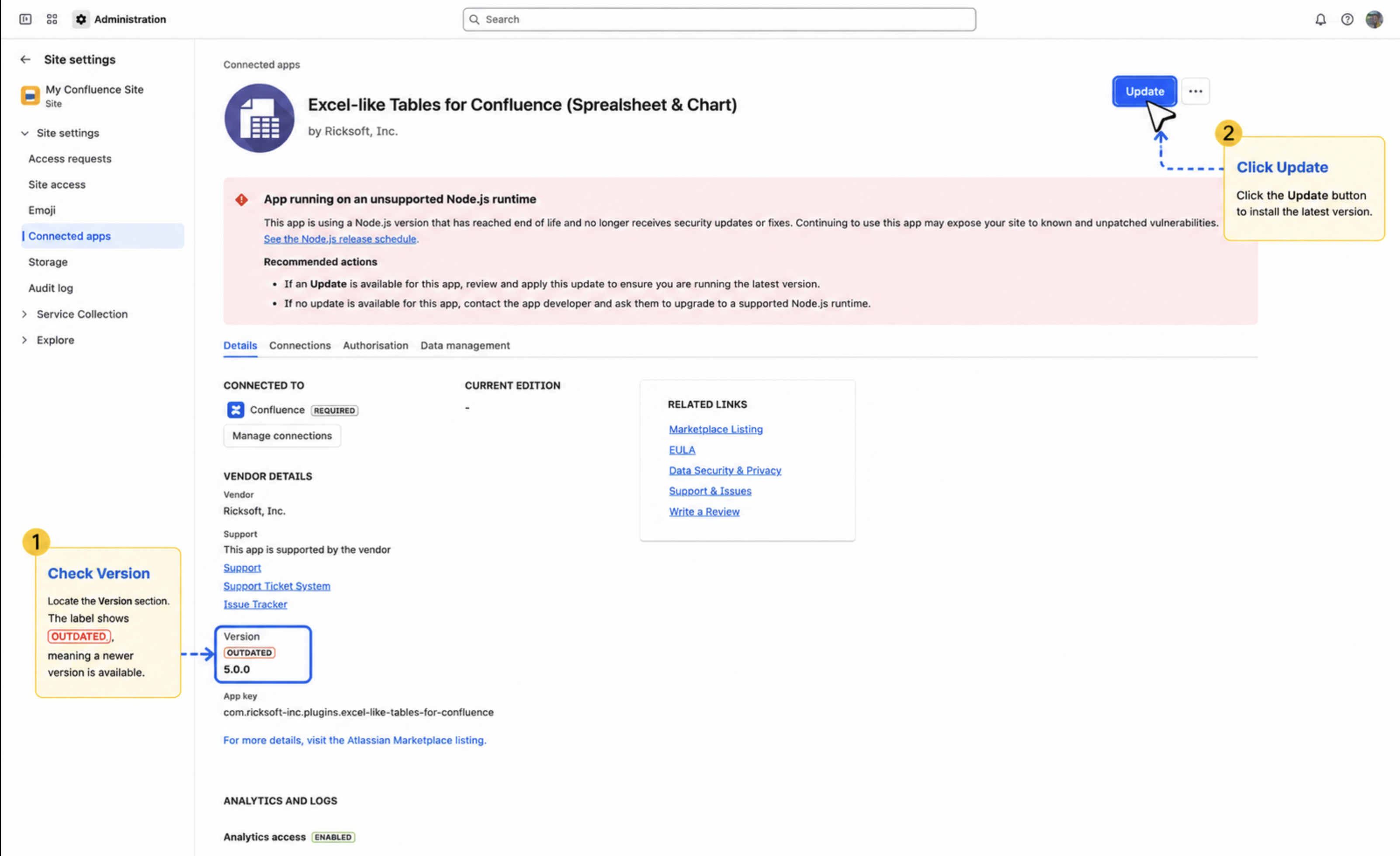The width and height of the screenshot is (1400, 856).
Task: Toggle the sidebar collapse icon
Action: tap(26, 19)
